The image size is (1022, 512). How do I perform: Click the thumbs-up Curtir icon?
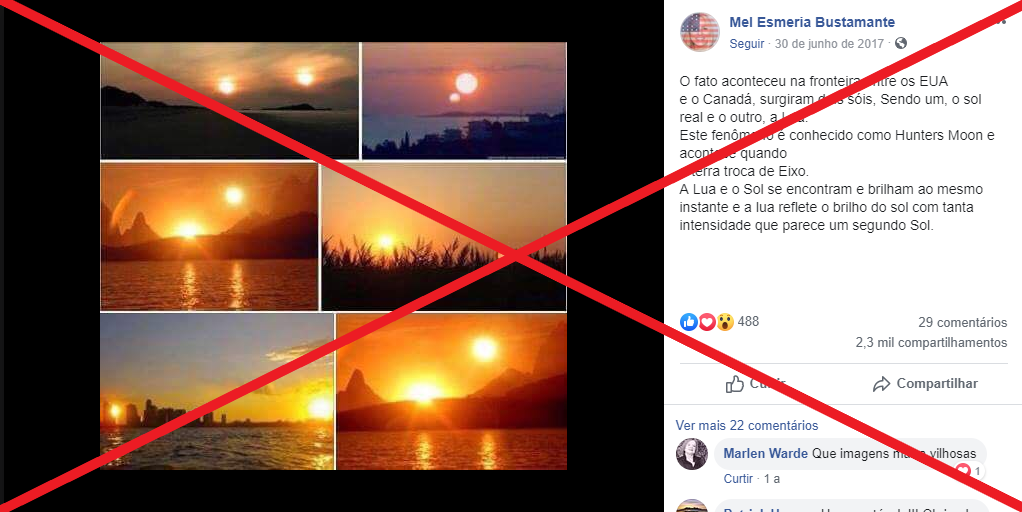(x=735, y=384)
